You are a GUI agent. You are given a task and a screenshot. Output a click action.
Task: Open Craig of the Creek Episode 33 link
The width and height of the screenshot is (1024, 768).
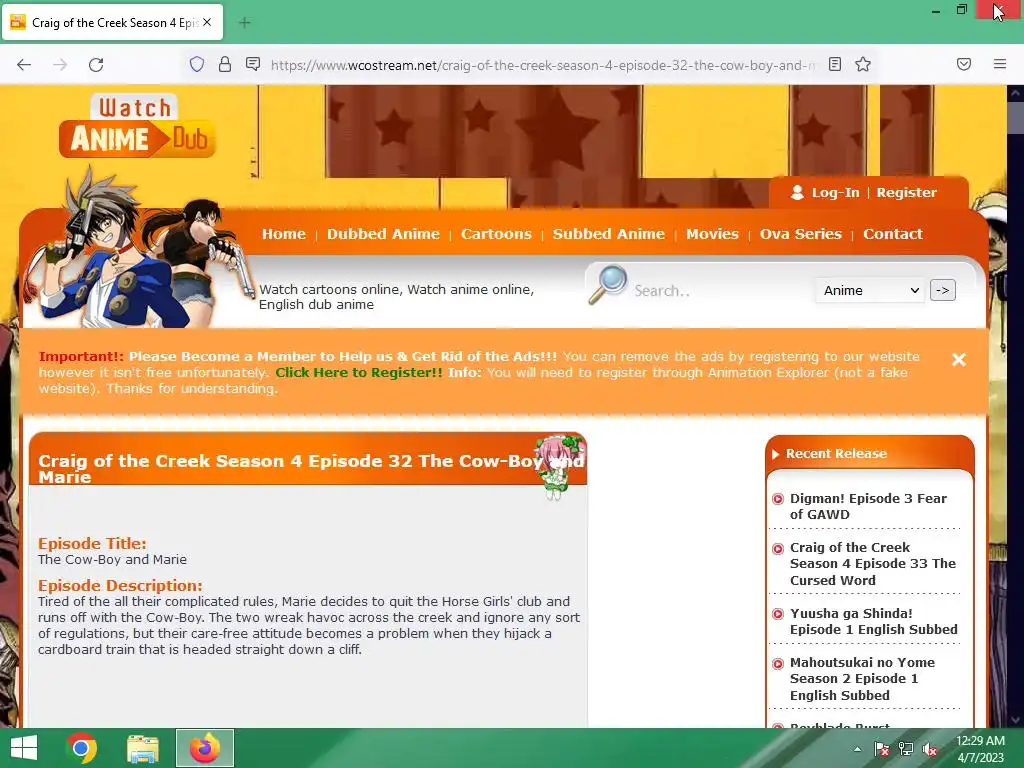(x=872, y=564)
